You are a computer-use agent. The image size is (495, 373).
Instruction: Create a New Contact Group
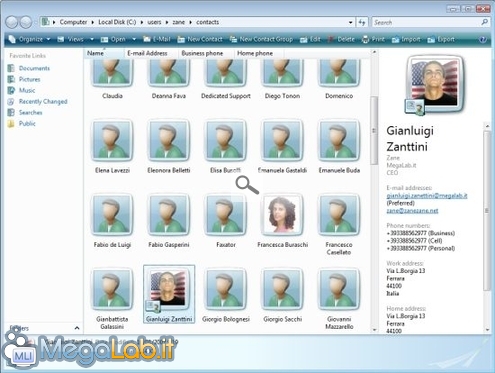(x=261, y=39)
